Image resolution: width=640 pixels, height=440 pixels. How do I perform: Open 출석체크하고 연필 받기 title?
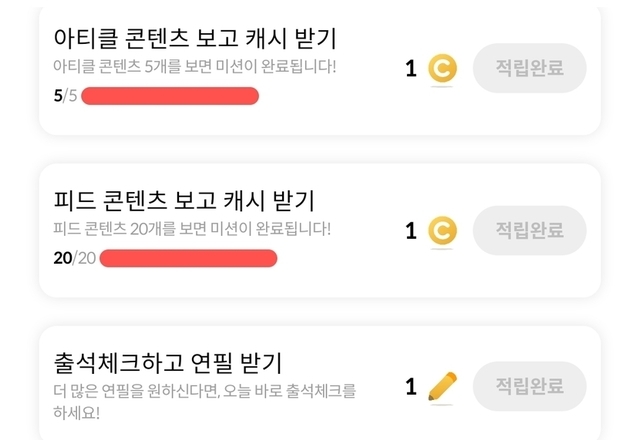(167, 360)
